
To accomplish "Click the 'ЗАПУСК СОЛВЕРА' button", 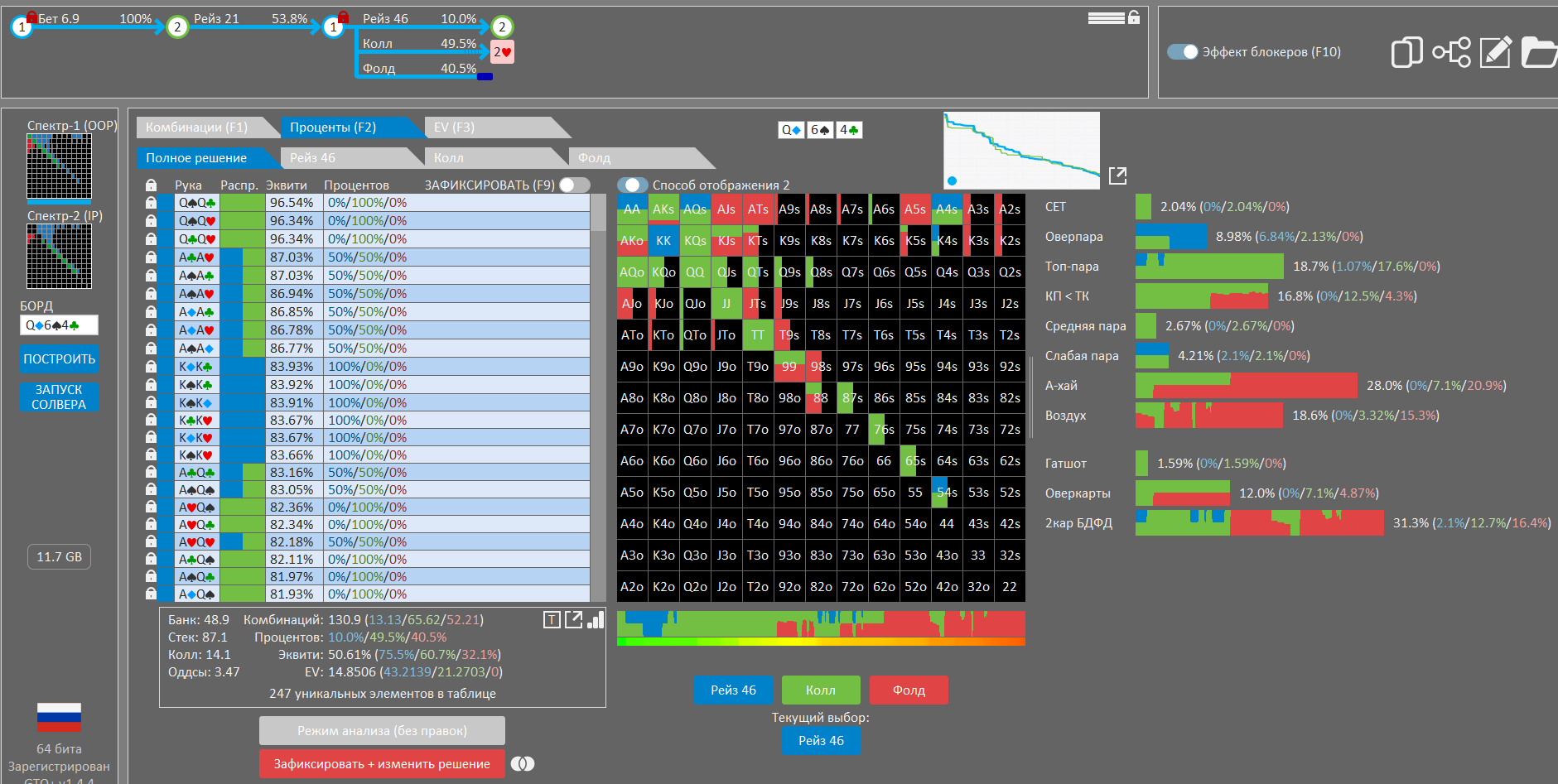I will click(x=59, y=397).
